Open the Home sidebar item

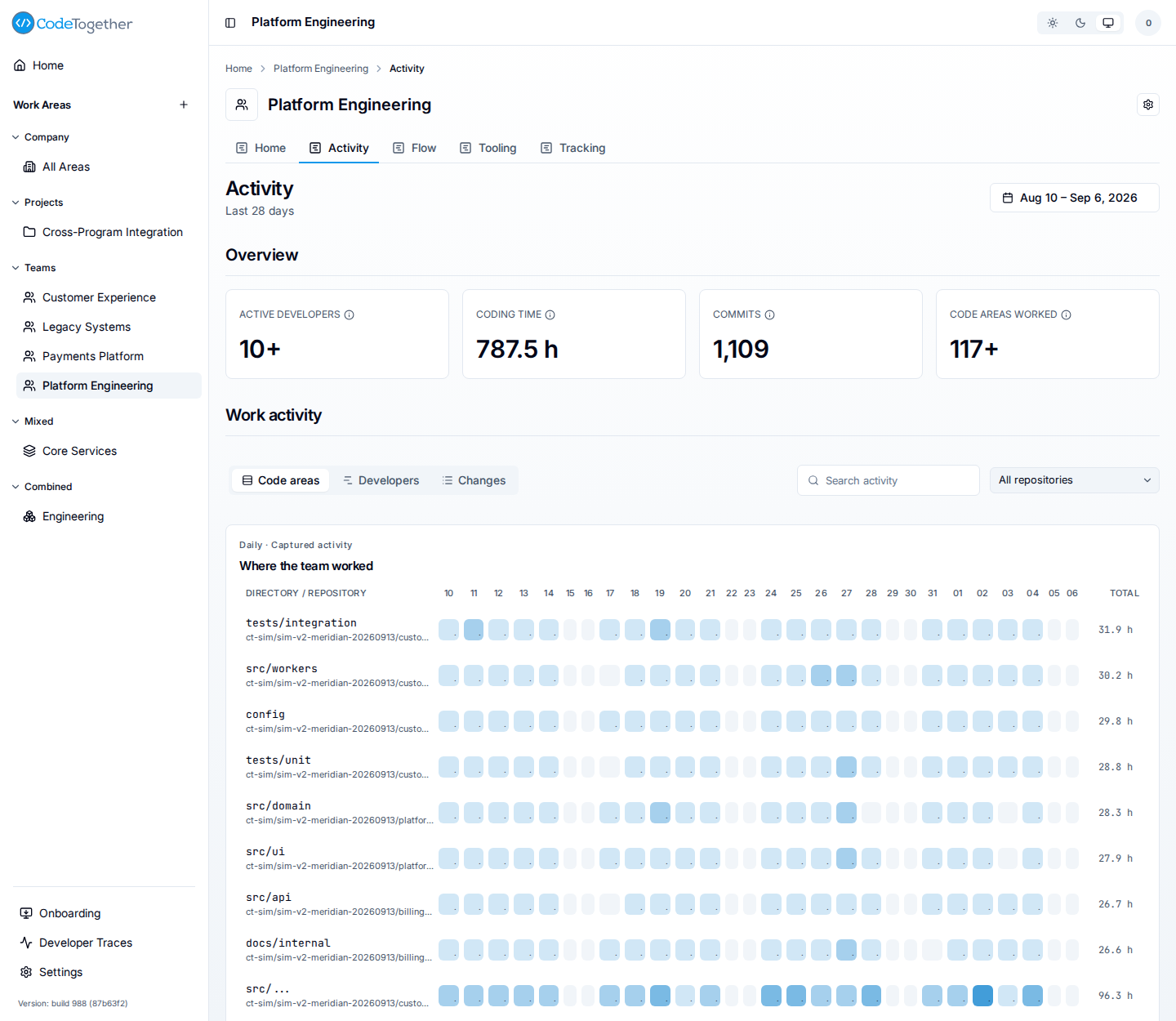pyautogui.click(x=104, y=65)
